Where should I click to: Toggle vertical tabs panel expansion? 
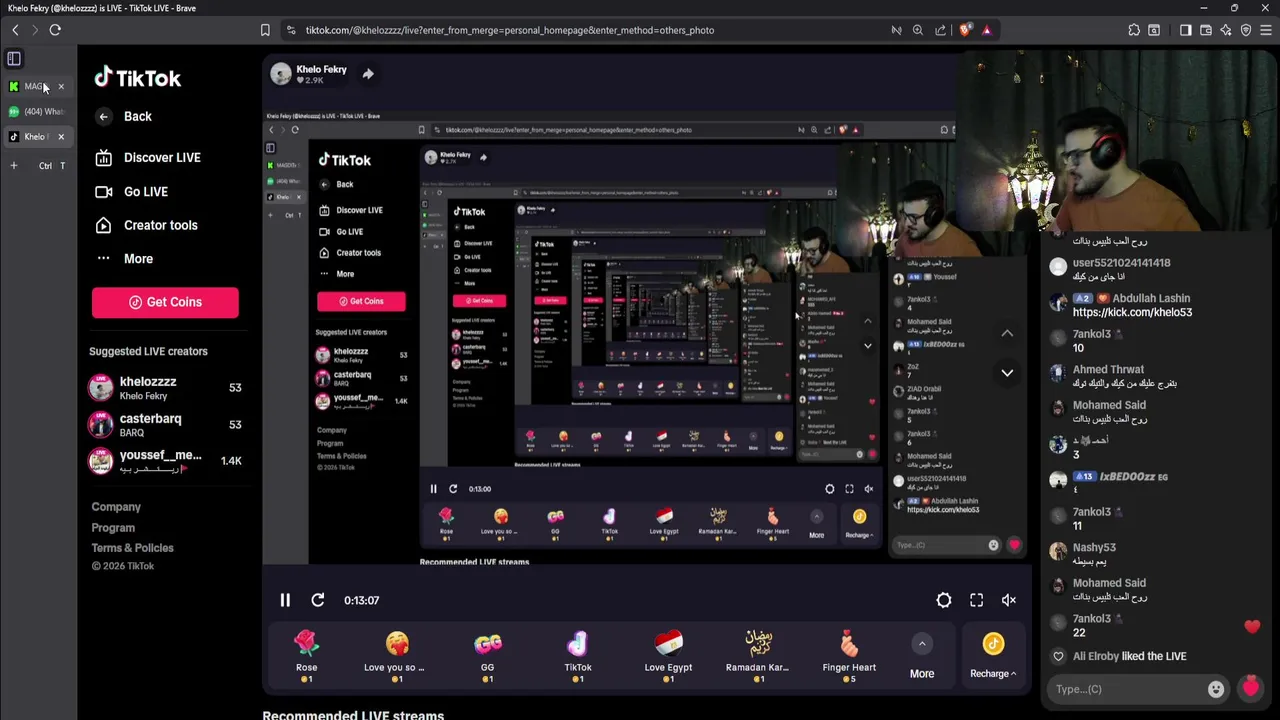pos(14,59)
